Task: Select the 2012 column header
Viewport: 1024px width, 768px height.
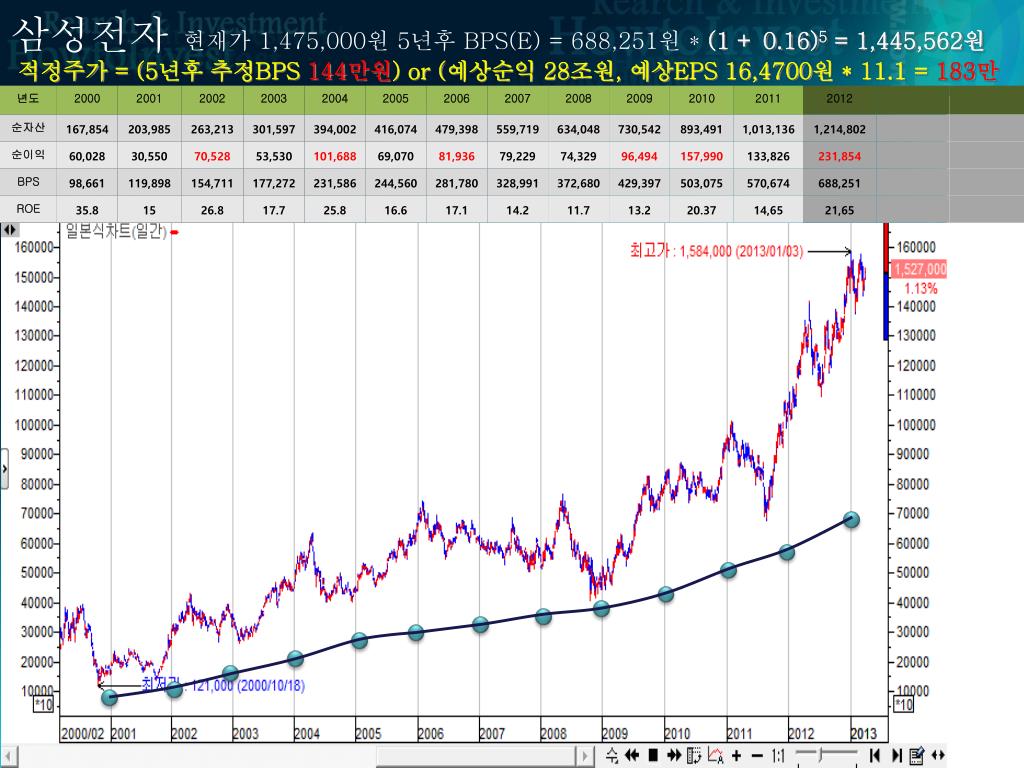Action: click(839, 99)
